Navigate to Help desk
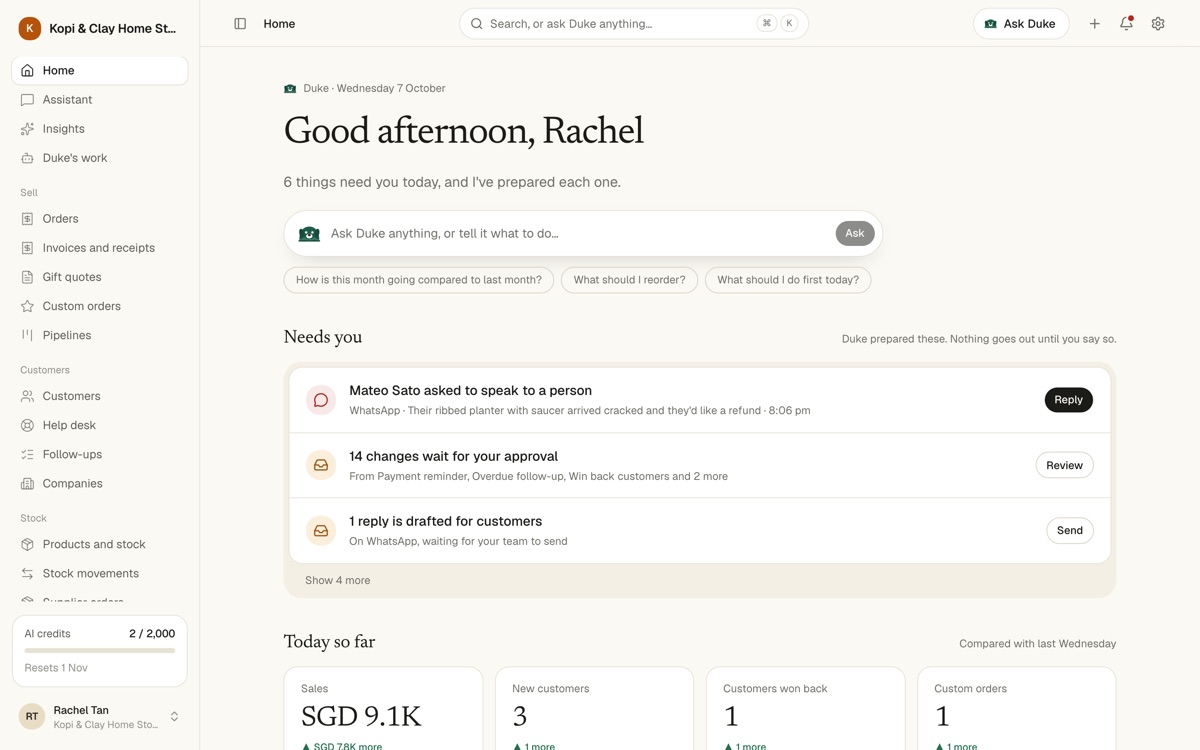Image resolution: width=1200 pixels, height=750 pixels. pyautogui.click(x=100, y=424)
